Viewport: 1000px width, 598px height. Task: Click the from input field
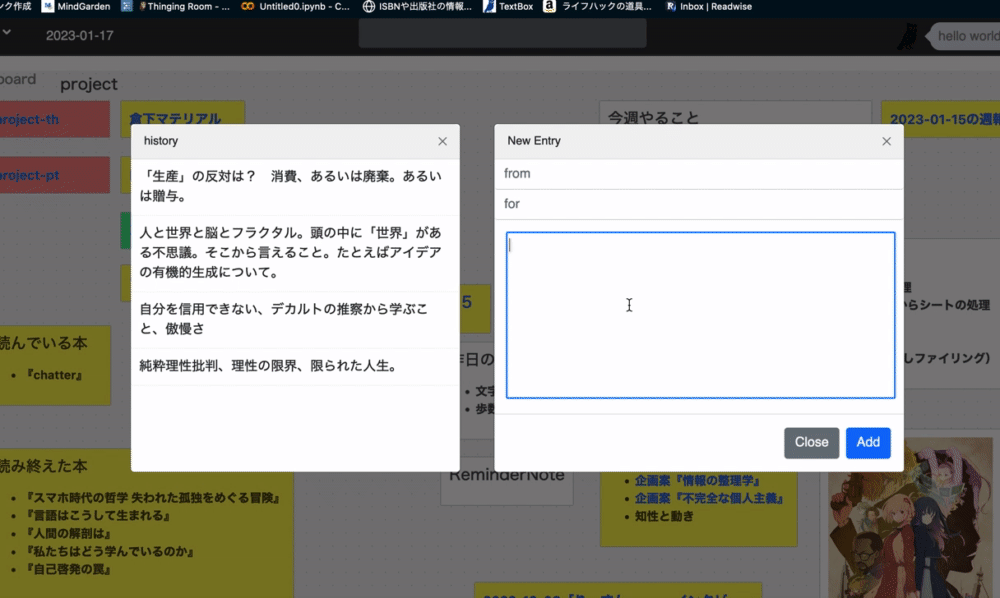tap(700, 173)
